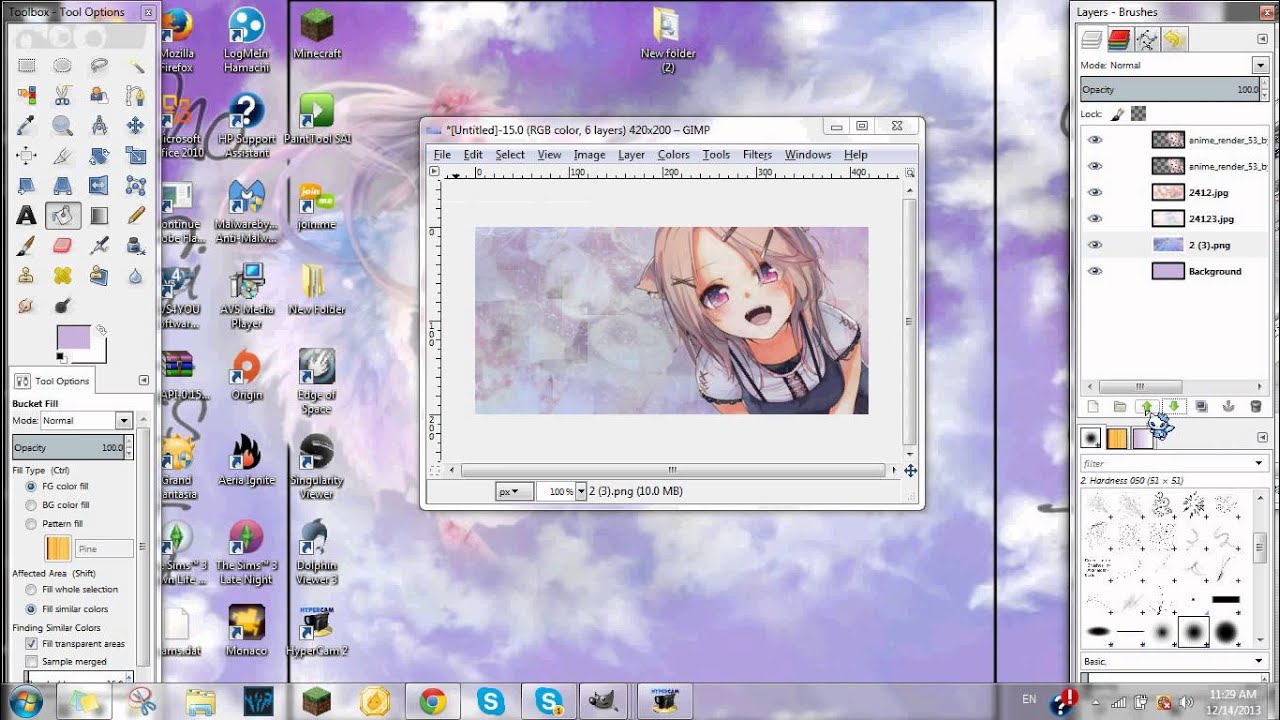Select the Ellipse Select tool
Viewport: 1280px width, 720px height.
tap(62, 65)
